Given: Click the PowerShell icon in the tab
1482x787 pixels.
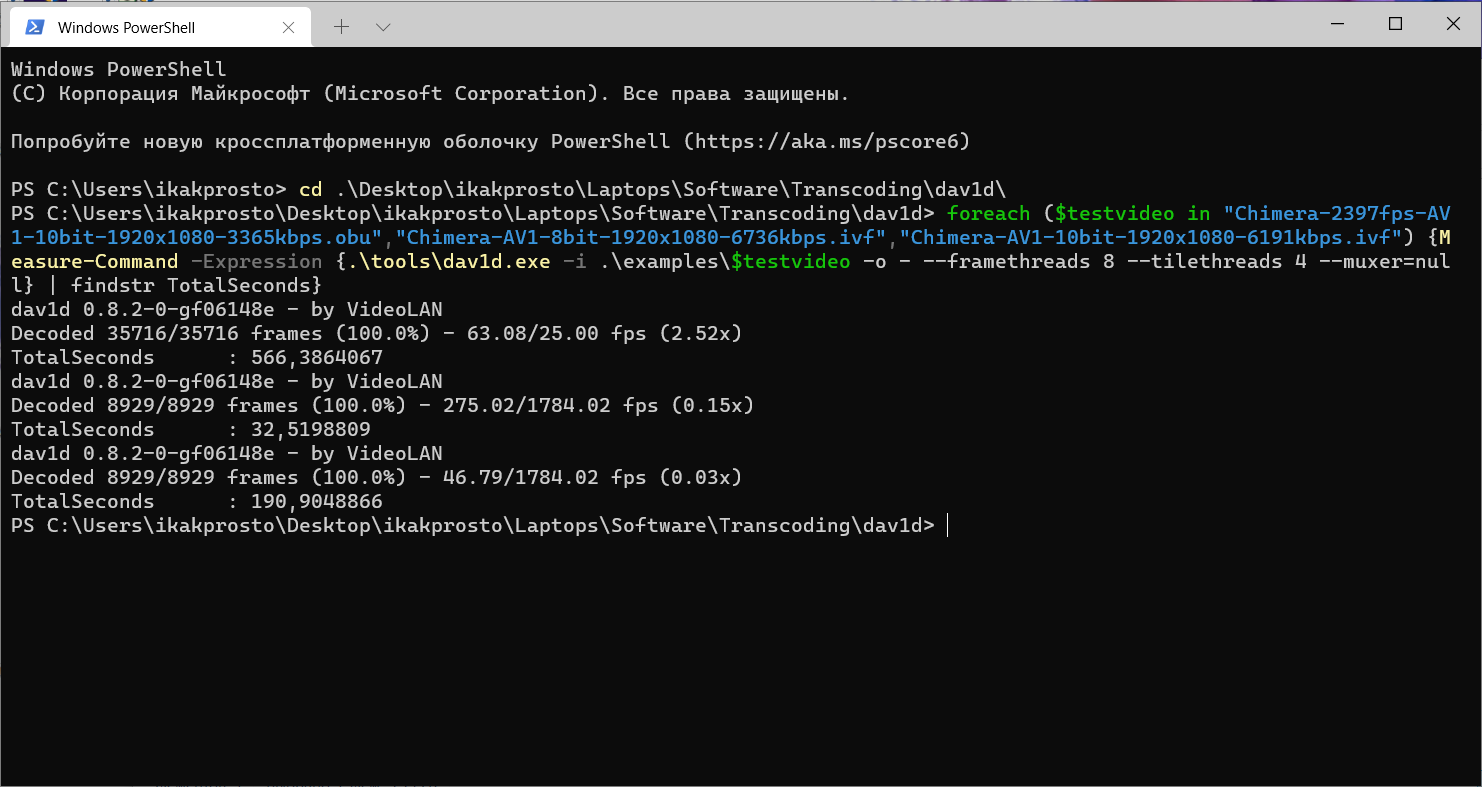Looking at the screenshot, I should coord(35,27).
